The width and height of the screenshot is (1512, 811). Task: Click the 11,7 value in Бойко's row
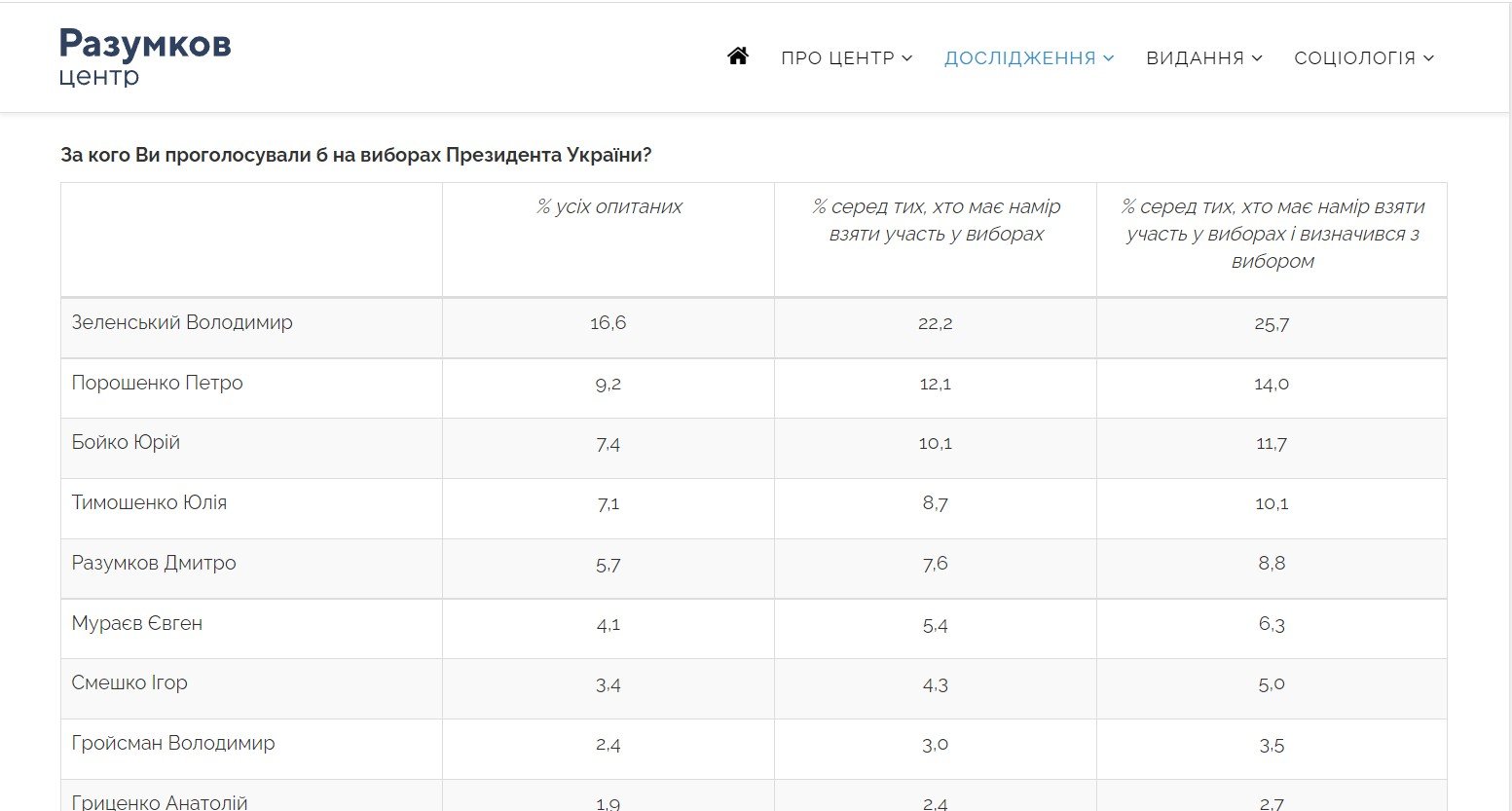pyautogui.click(x=1272, y=444)
